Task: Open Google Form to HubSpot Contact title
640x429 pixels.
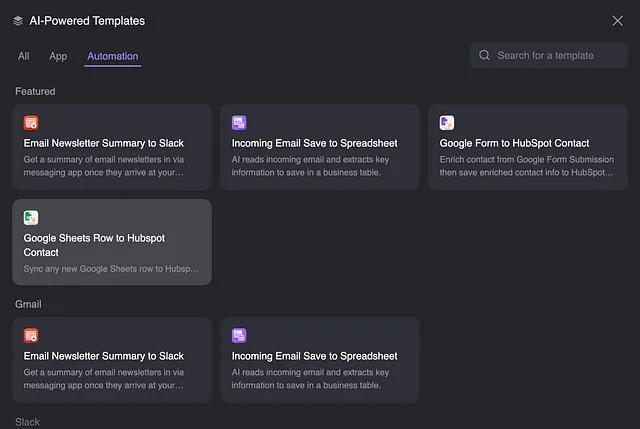Action: 514,143
